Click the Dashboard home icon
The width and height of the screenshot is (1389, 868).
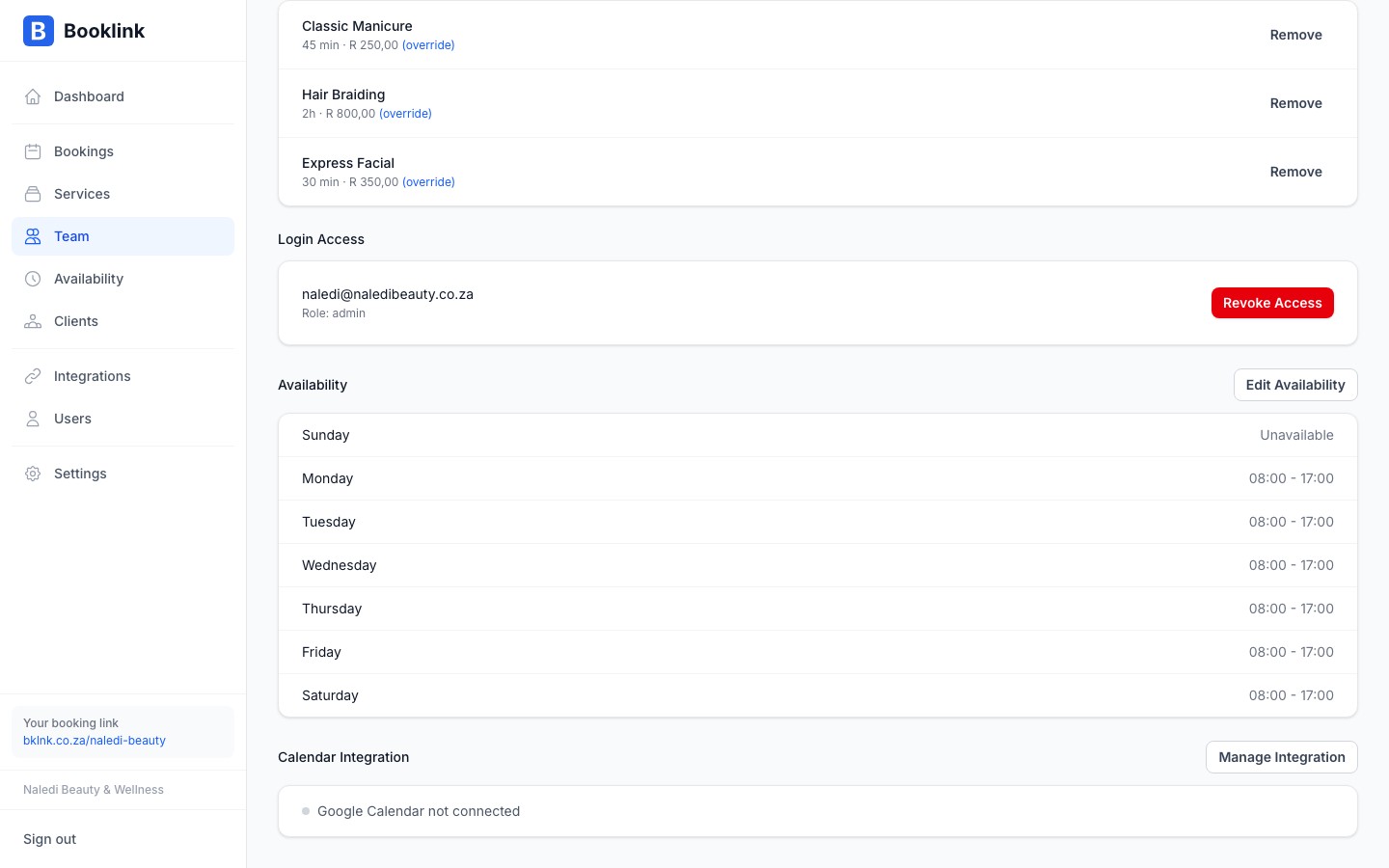(x=33, y=96)
